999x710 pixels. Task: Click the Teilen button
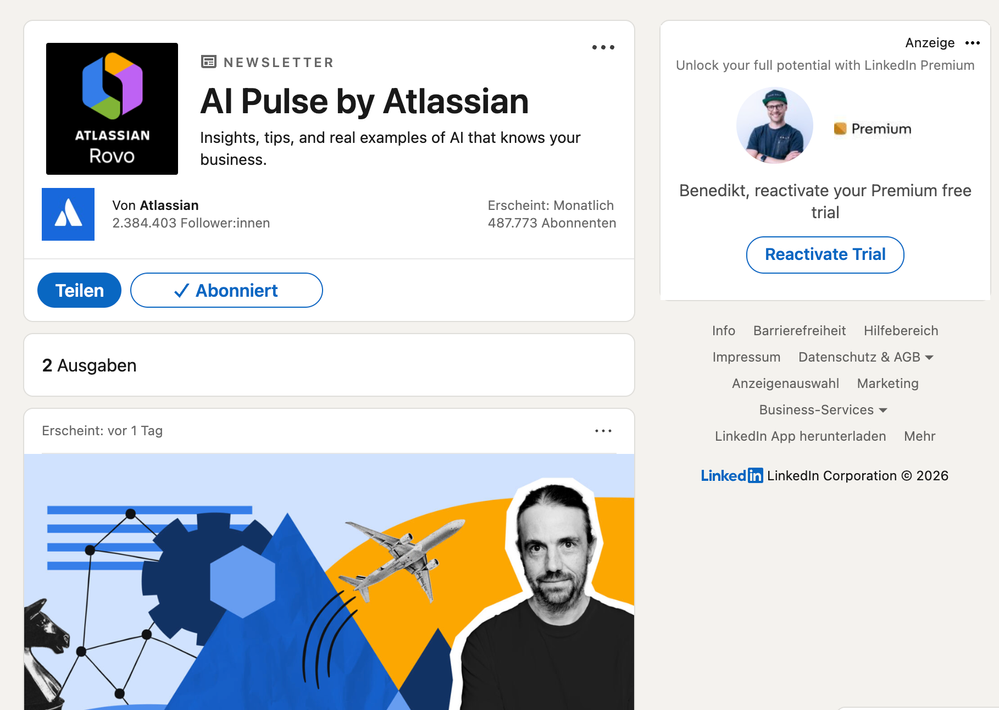pos(80,291)
